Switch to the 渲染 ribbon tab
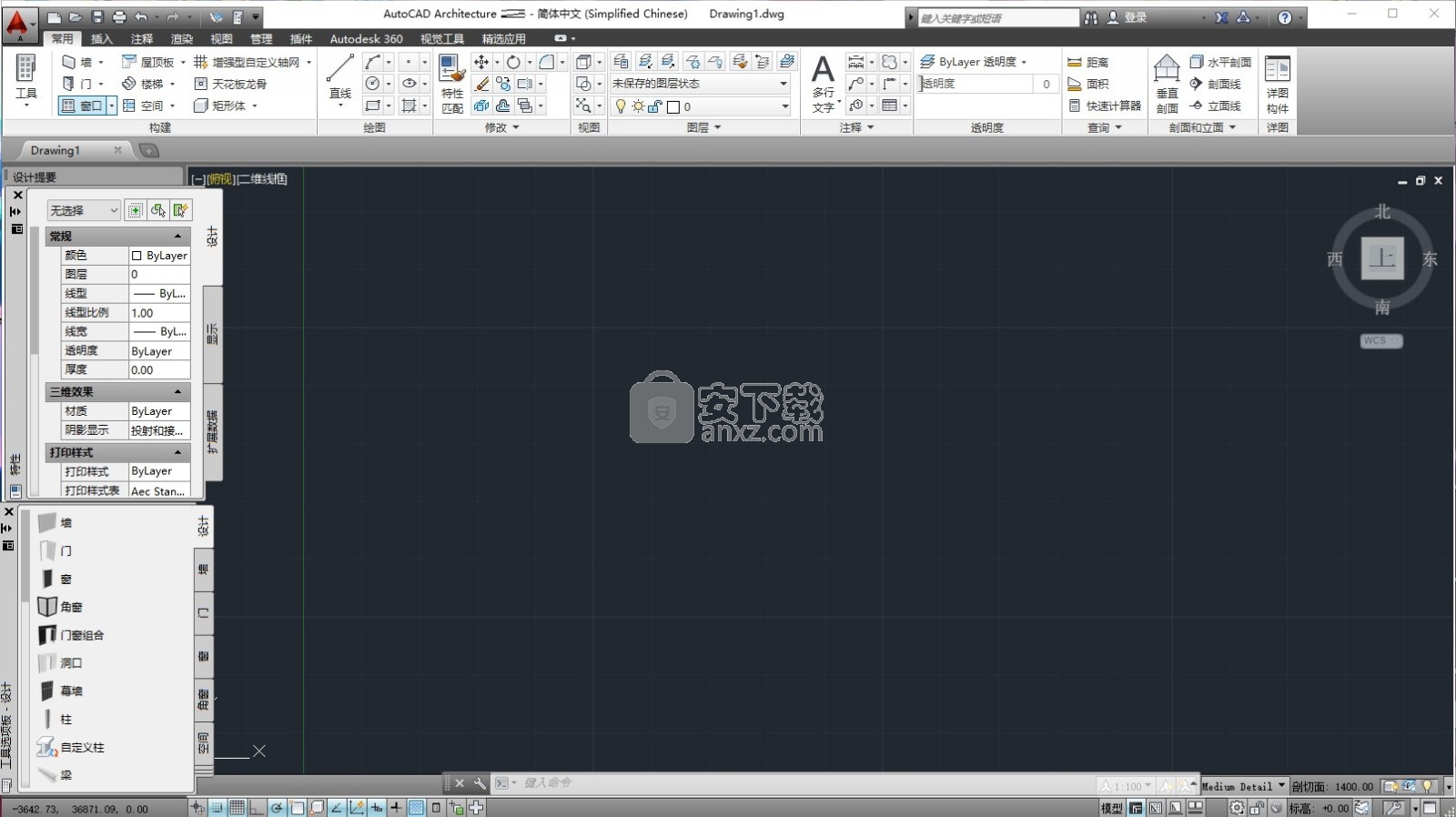Image resolution: width=1456 pixels, height=817 pixels. click(x=182, y=39)
